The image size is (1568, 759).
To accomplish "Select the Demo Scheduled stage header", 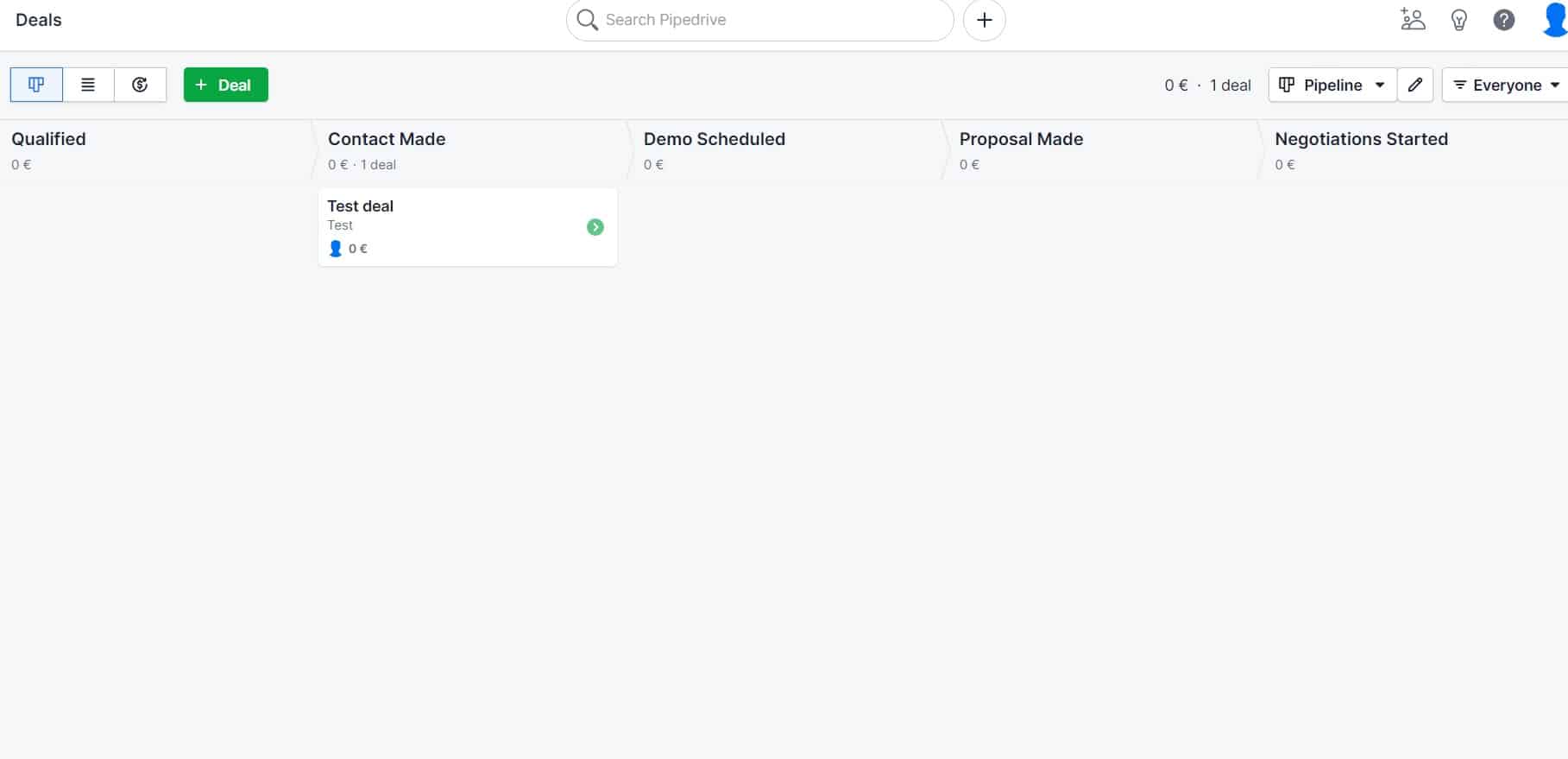I will pyautogui.click(x=715, y=139).
